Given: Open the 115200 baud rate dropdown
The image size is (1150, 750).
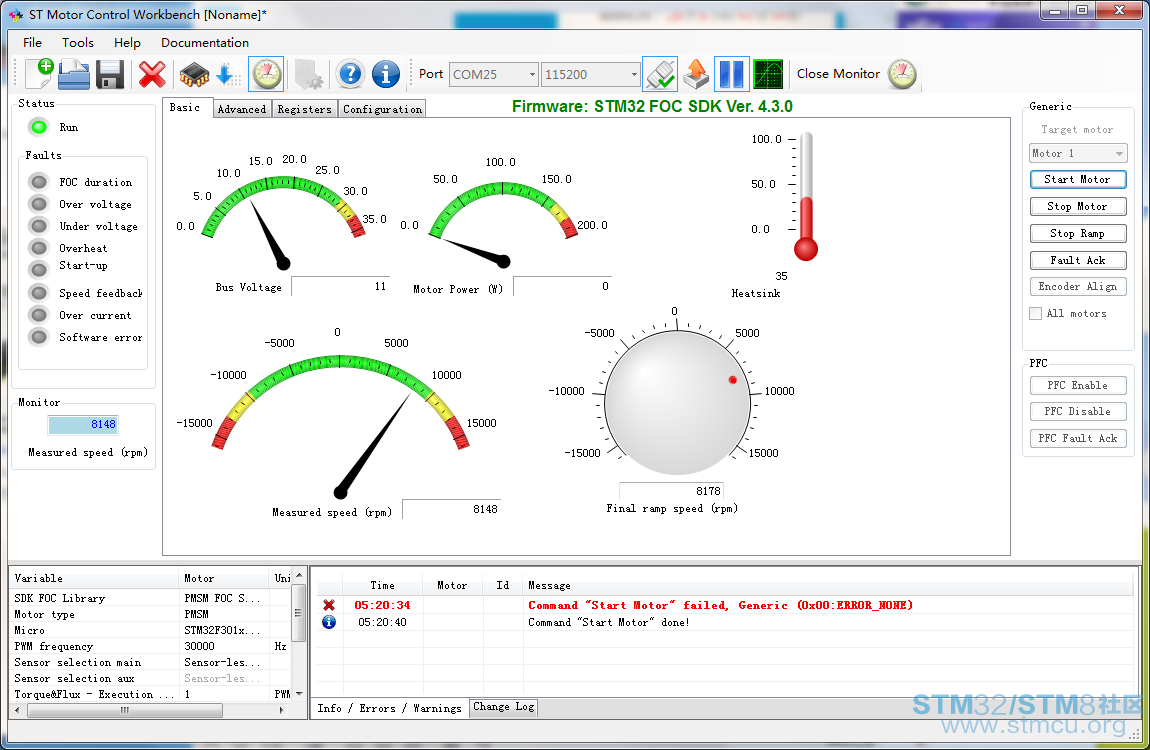Looking at the screenshot, I should tap(634, 74).
